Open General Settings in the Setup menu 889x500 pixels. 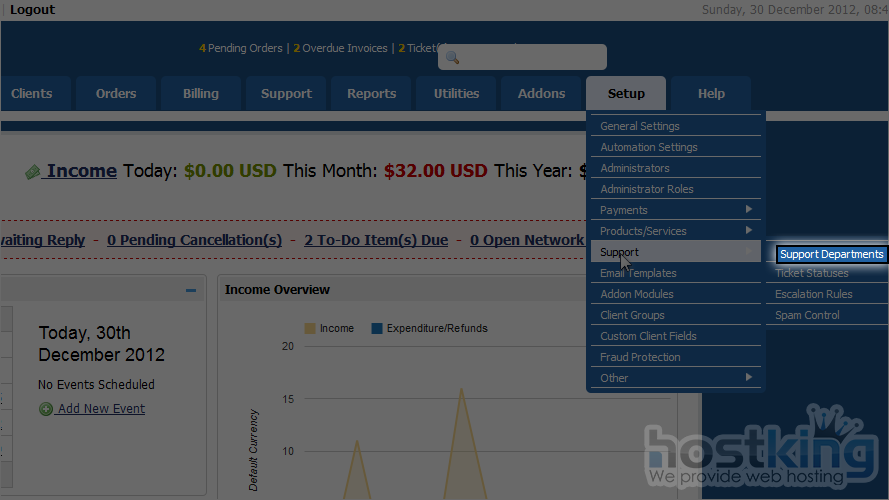(x=639, y=126)
